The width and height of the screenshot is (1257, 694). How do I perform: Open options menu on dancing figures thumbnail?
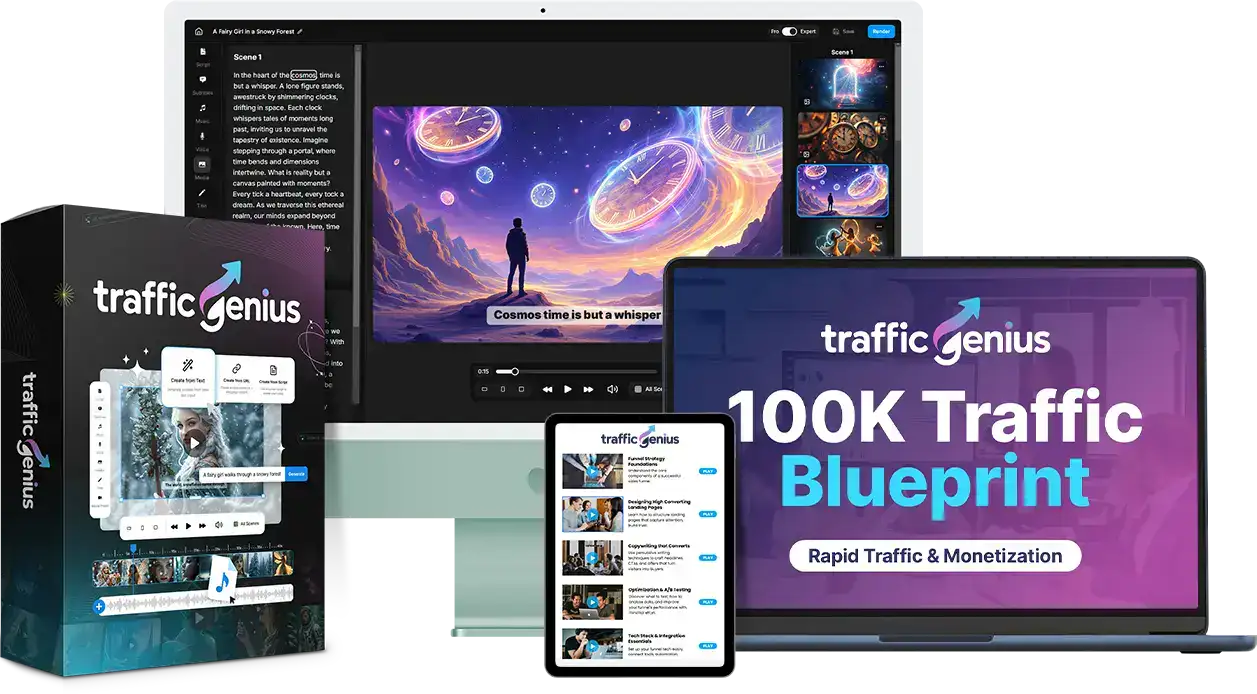click(x=881, y=229)
